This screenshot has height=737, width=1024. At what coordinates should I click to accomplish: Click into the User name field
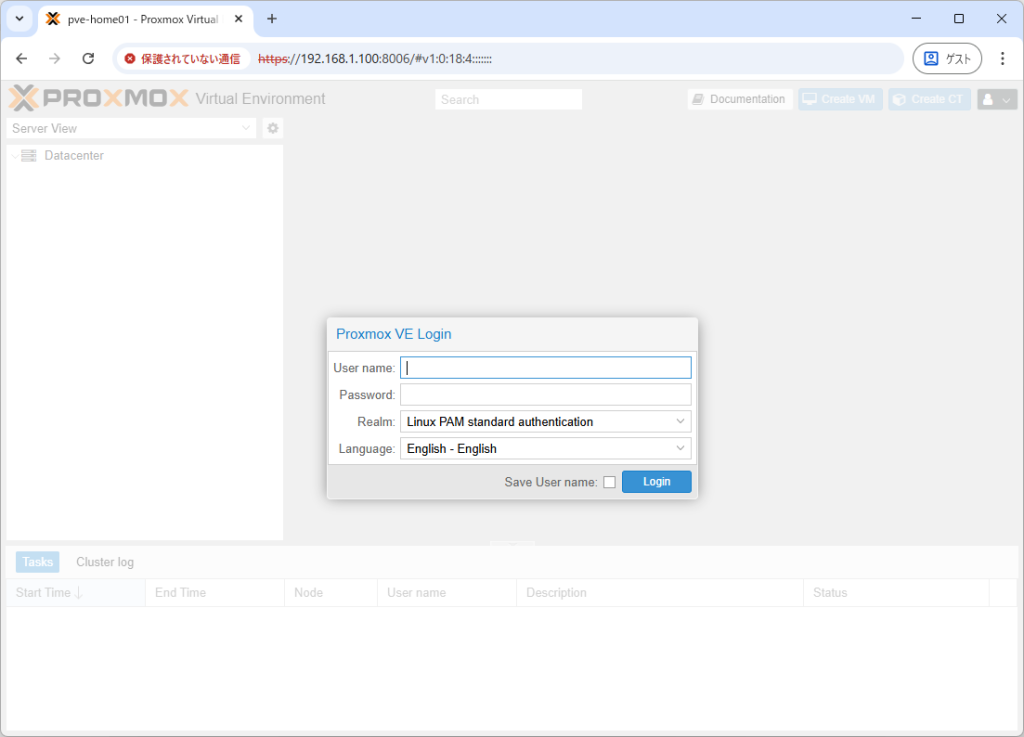[545, 368]
